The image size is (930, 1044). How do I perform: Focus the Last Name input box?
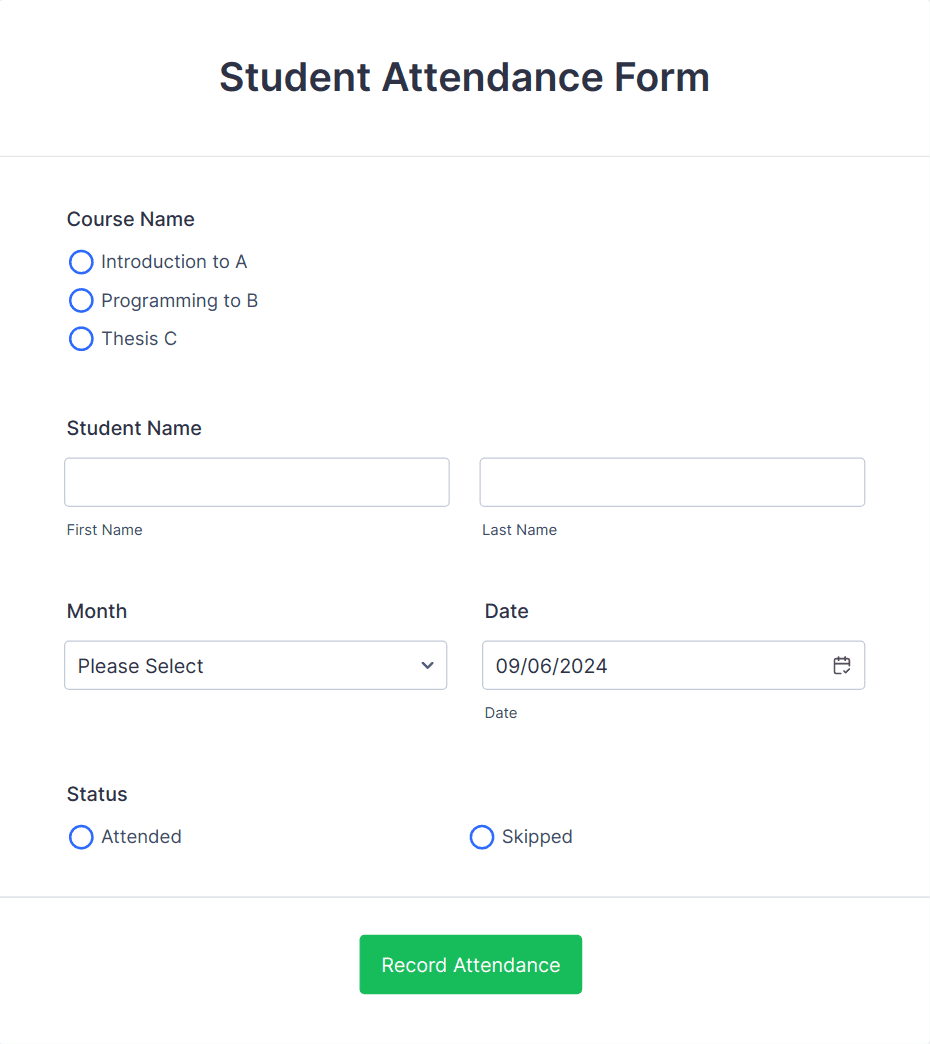pos(671,482)
